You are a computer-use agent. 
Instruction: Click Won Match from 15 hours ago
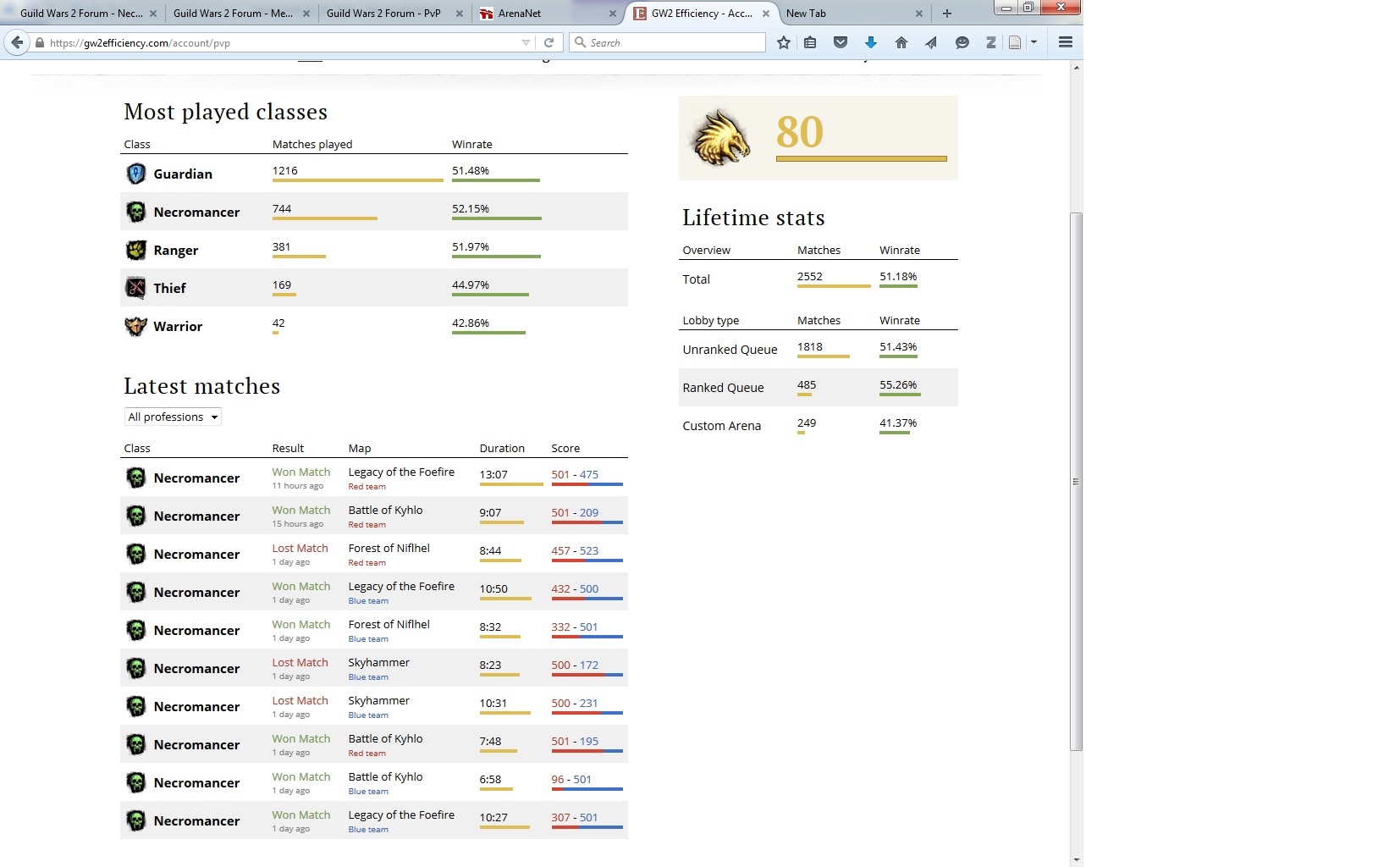coord(300,510)
